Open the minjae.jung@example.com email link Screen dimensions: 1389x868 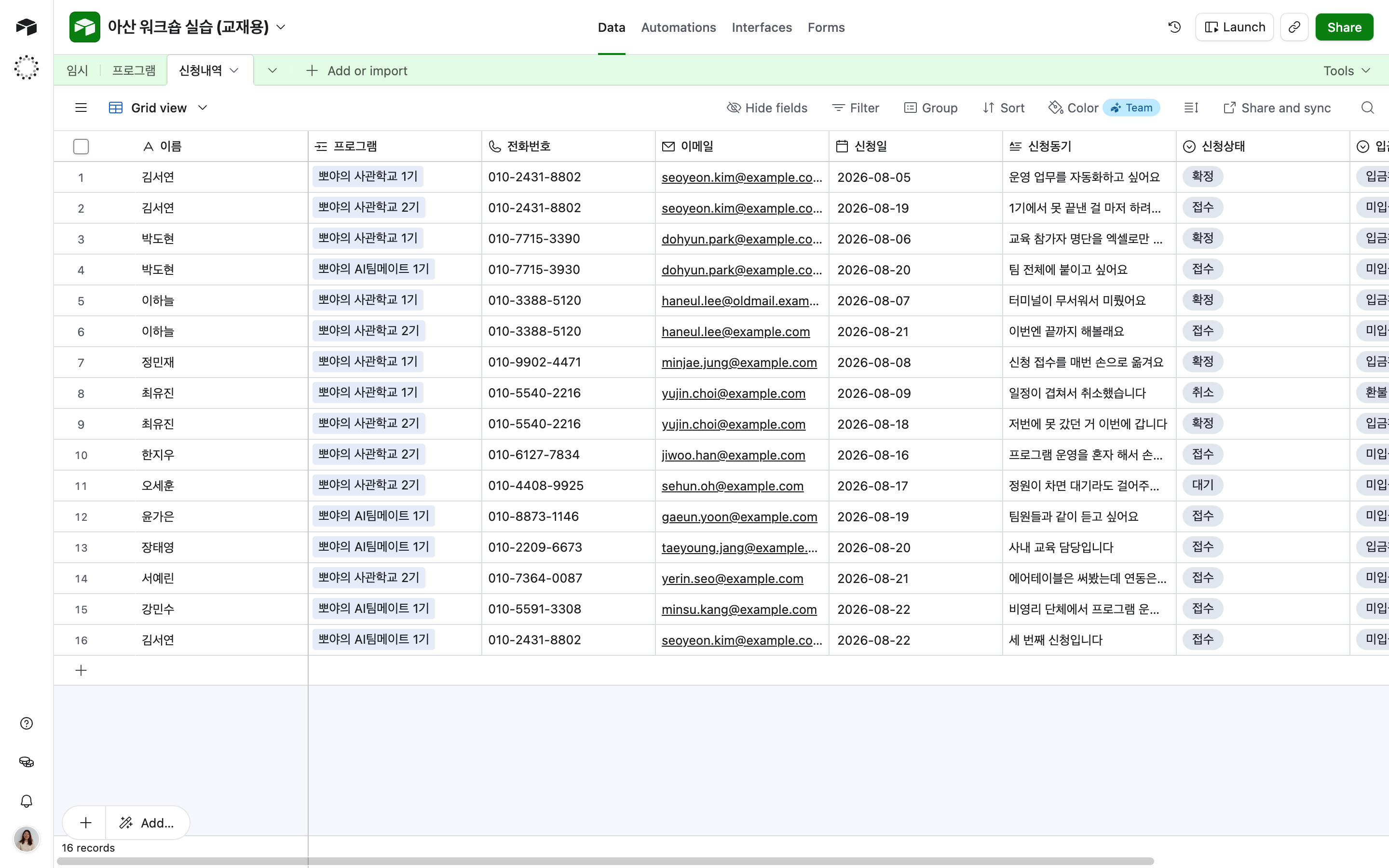[739, 362]
